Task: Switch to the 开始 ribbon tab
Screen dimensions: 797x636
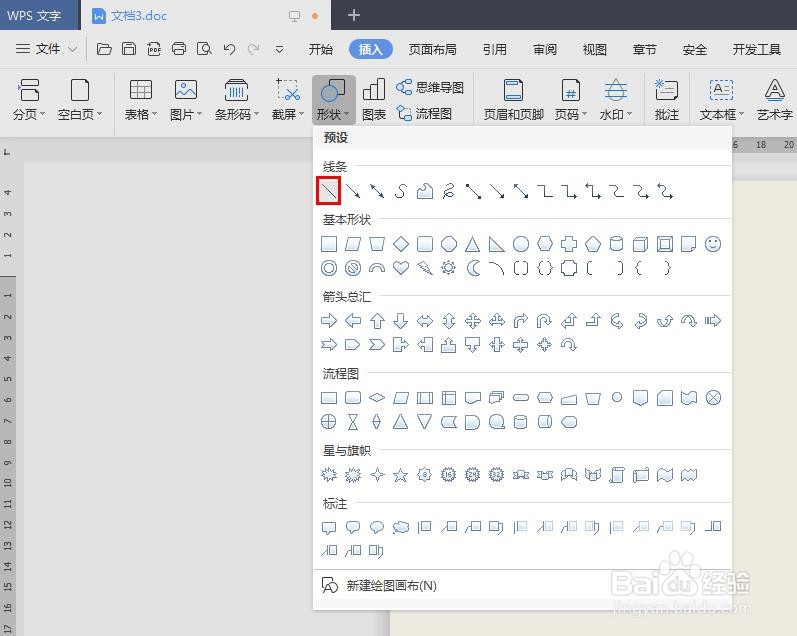Action: point(321,49)
